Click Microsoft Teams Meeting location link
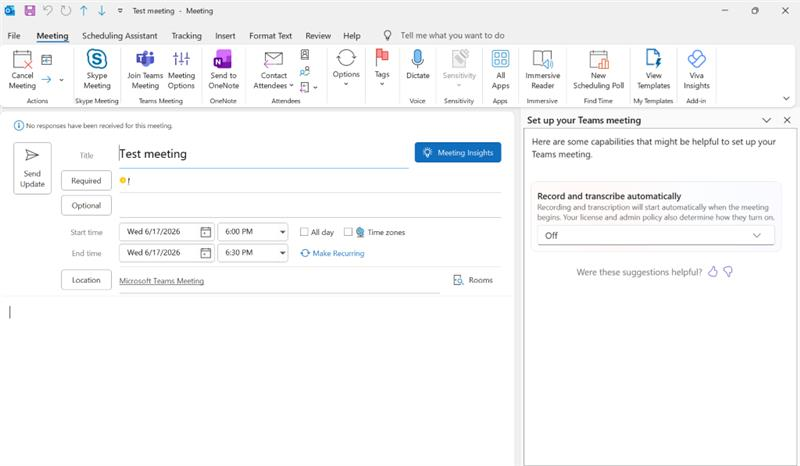This screenshot has width=800, height=466. tap(161, 281)
